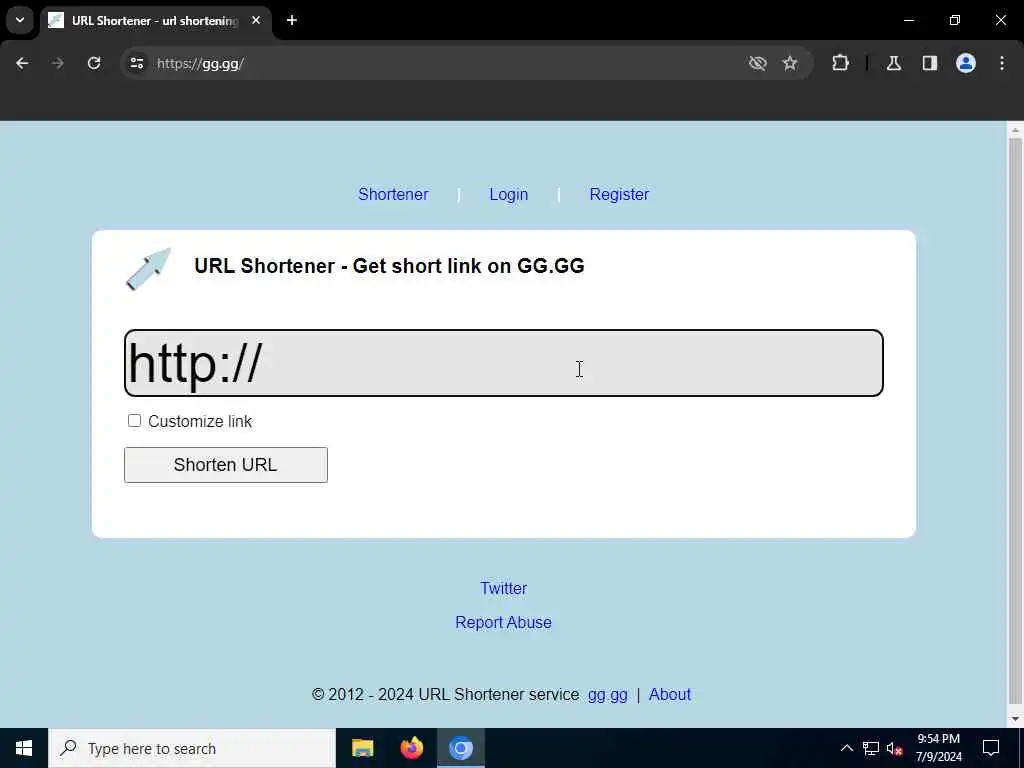Viewport: 1024px width, 768px height.
Task: Select the URL Shortener browser tab
Action: (155, 20)
